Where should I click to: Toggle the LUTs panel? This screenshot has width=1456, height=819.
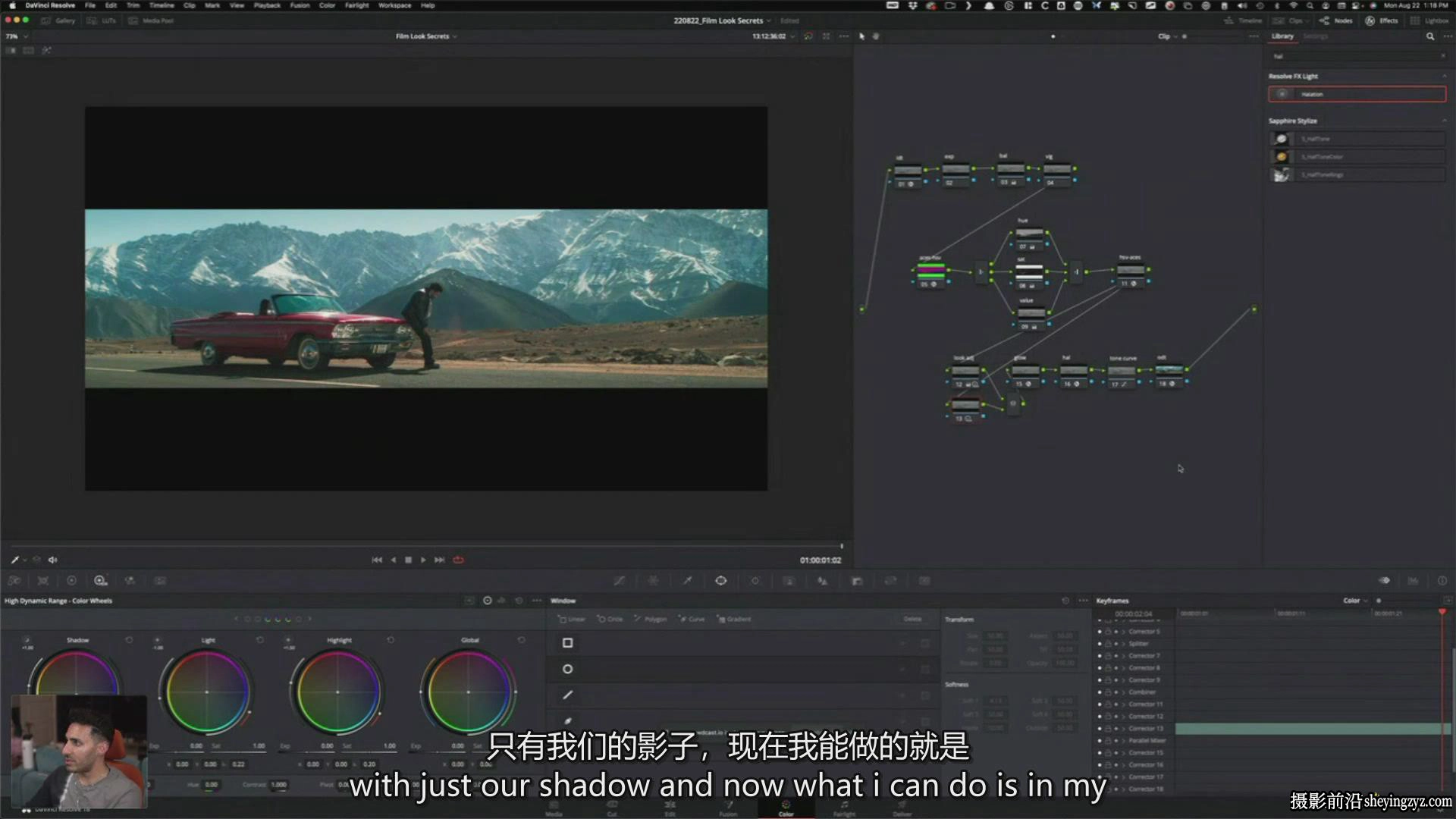click(102, 21)
